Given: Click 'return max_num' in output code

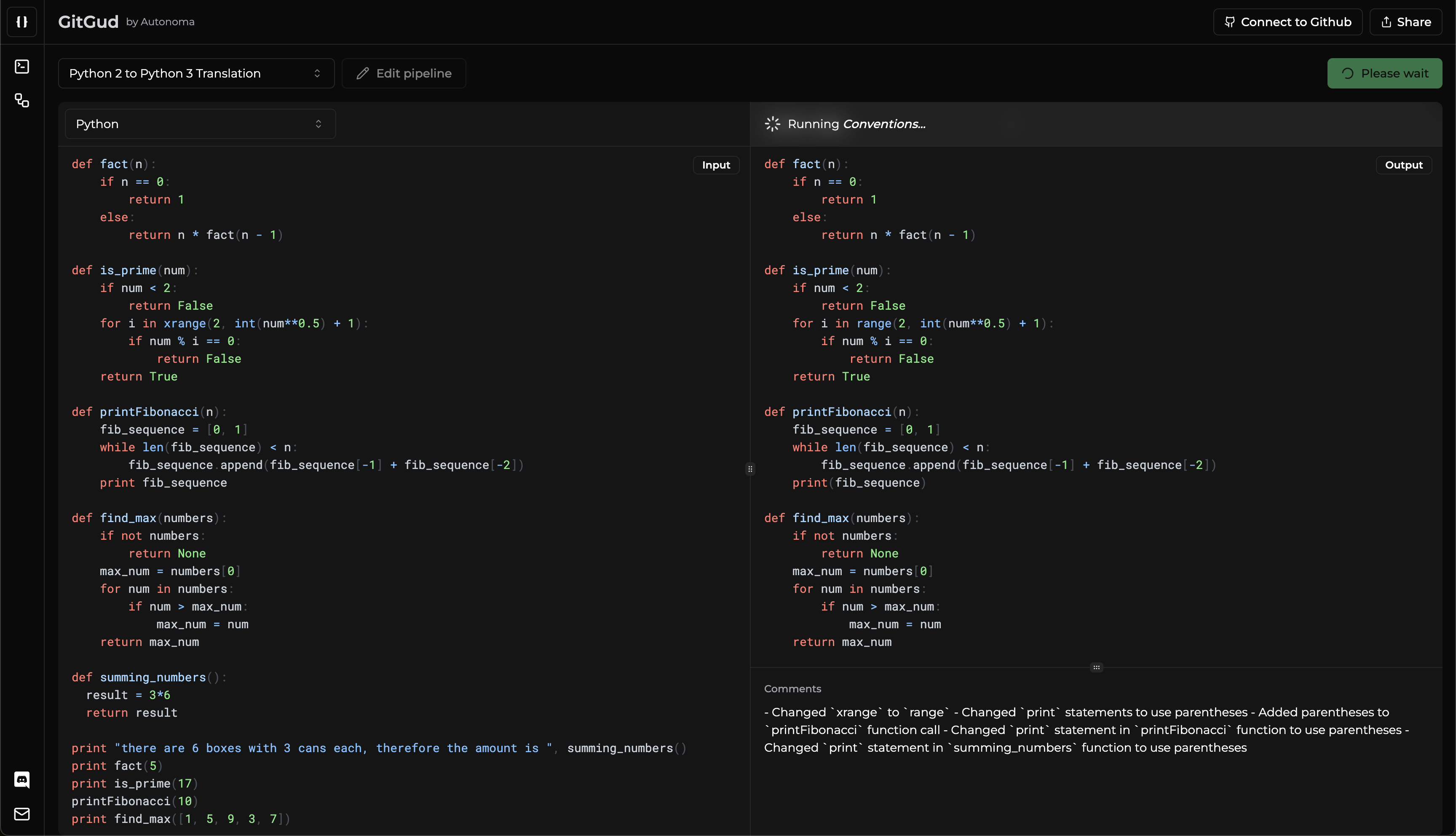Looking at the screenshot, I should click(x=842, y=643).
